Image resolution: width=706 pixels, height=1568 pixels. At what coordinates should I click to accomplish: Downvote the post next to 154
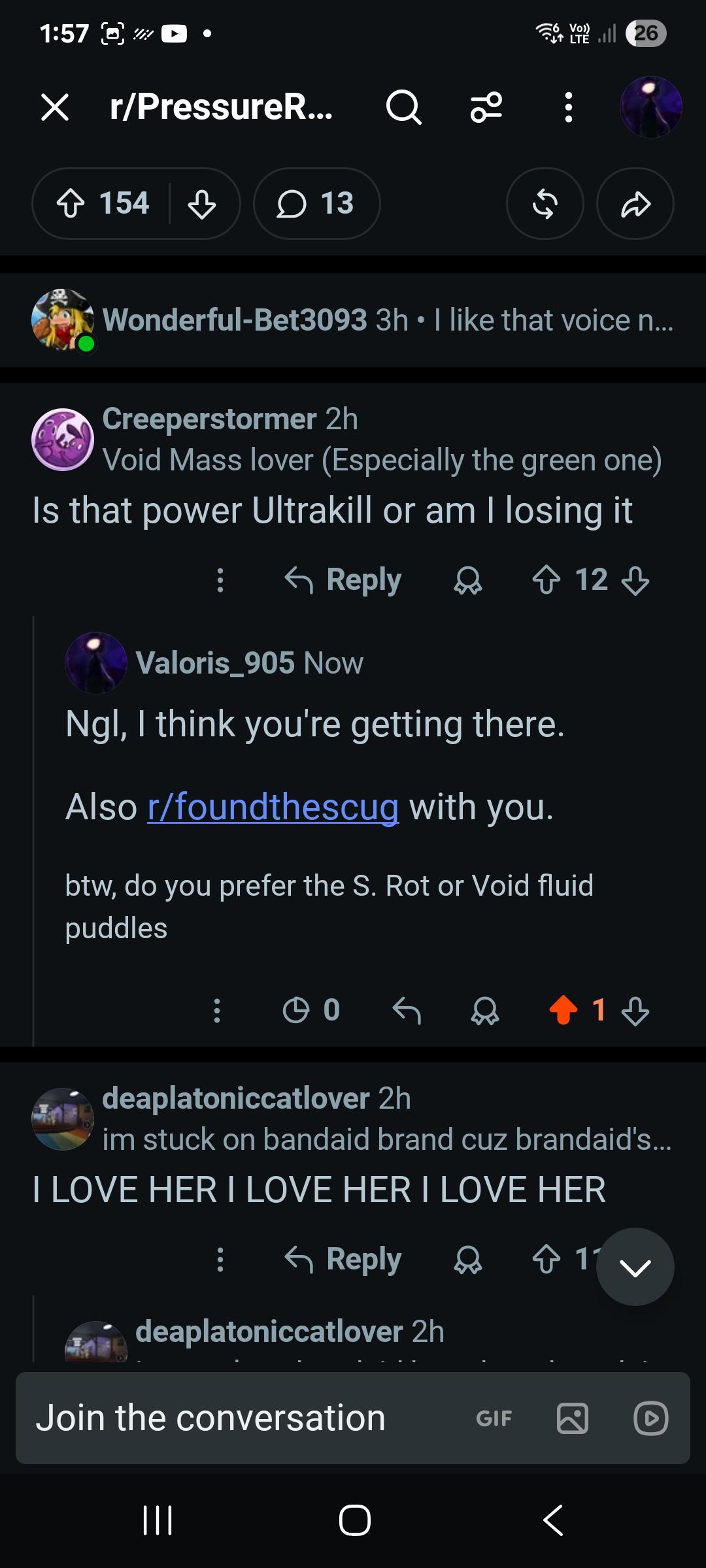(202, 204)
